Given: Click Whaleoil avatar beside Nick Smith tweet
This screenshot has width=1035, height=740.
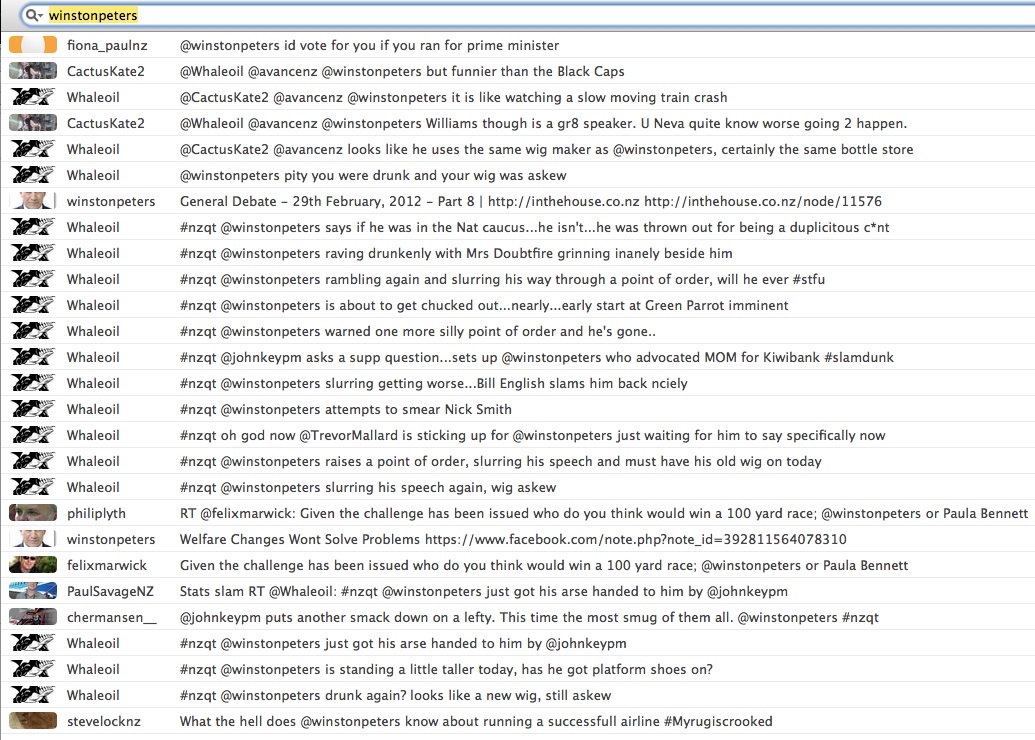Looking at the screenshot, I should click(x=33, y=409).
